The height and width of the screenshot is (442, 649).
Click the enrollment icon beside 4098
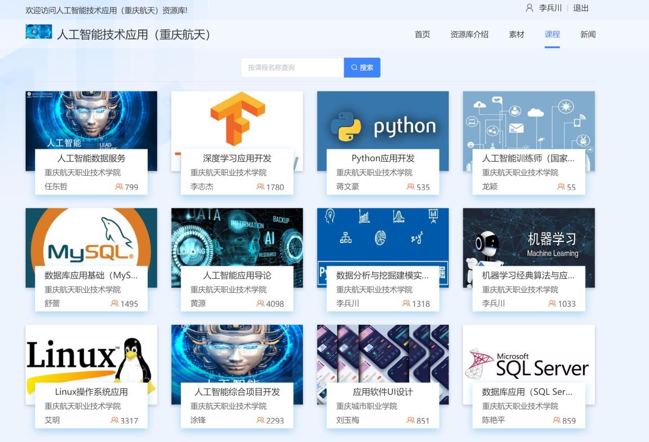coord(260,303)
